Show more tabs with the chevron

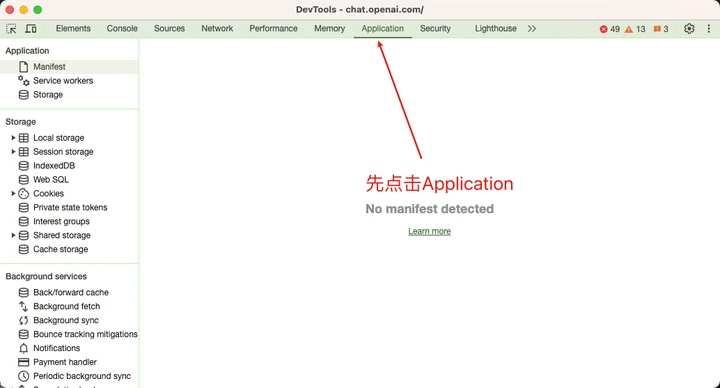click(532, 28)
